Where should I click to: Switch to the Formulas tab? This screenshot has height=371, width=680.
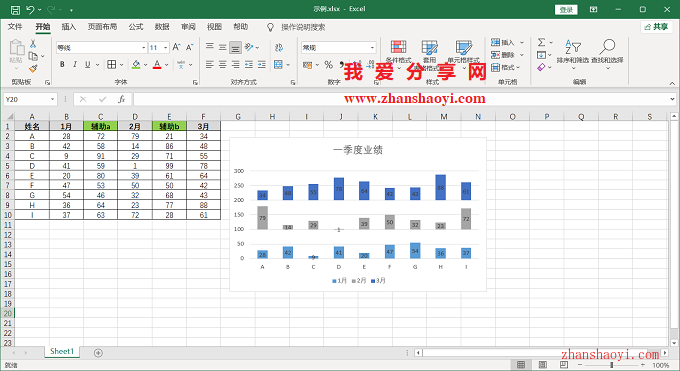pos(136,27)
